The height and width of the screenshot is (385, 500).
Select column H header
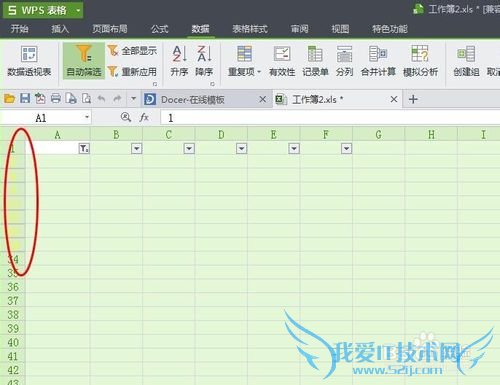pyautogui.click(x=431, y=134)
